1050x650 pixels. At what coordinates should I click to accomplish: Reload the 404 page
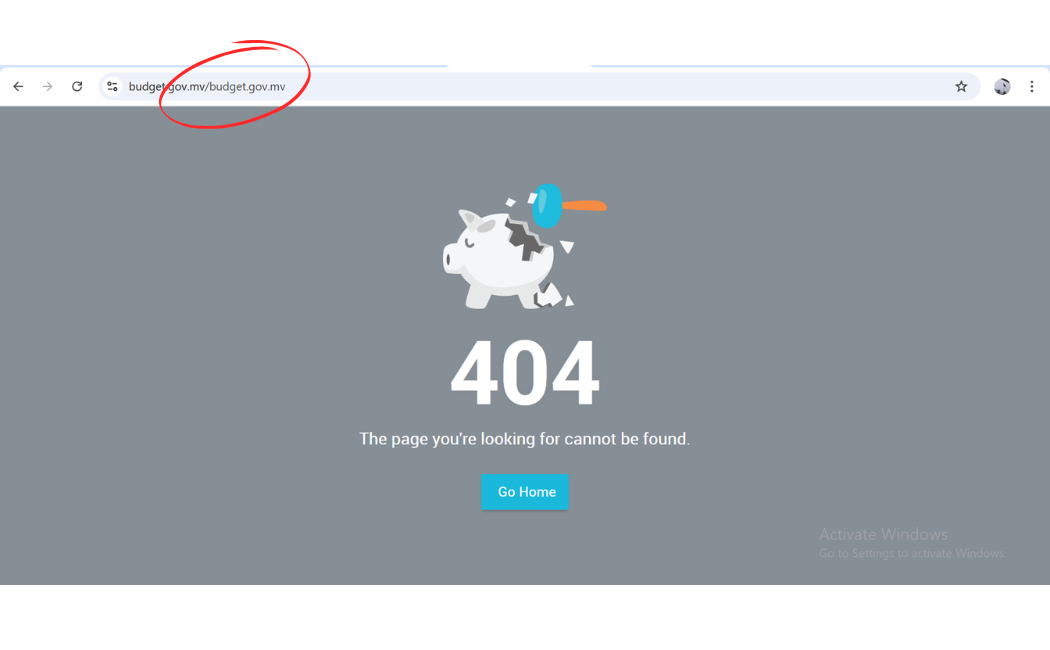[x=77, y=86]
